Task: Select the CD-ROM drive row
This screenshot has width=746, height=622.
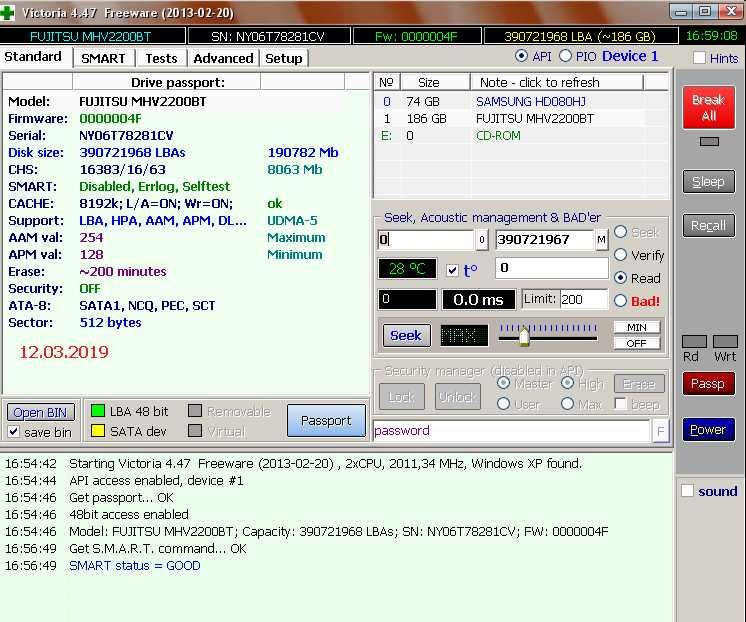Action: pos(521,136)
